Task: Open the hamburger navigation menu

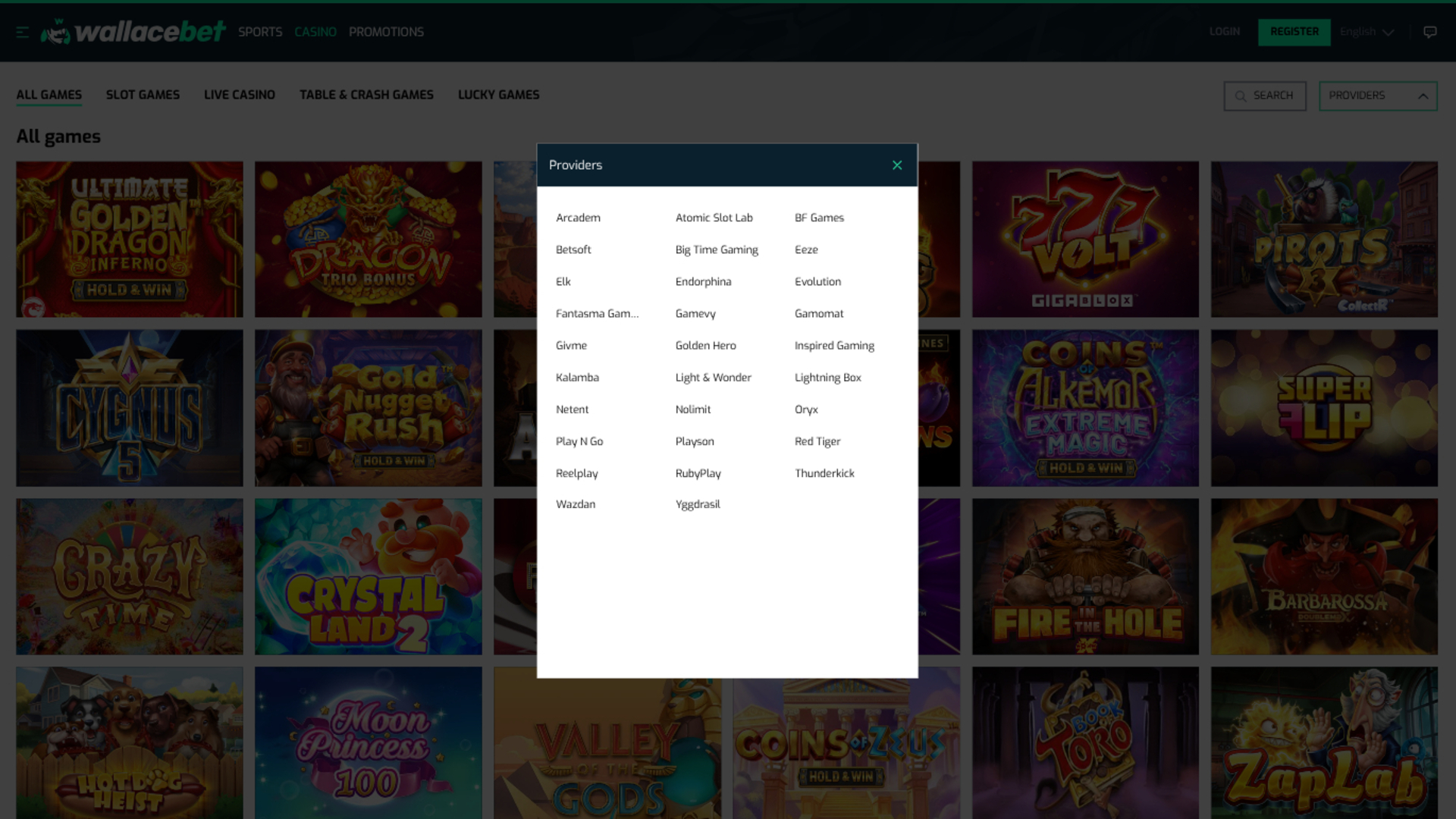Action: click(x=23, y=32)
